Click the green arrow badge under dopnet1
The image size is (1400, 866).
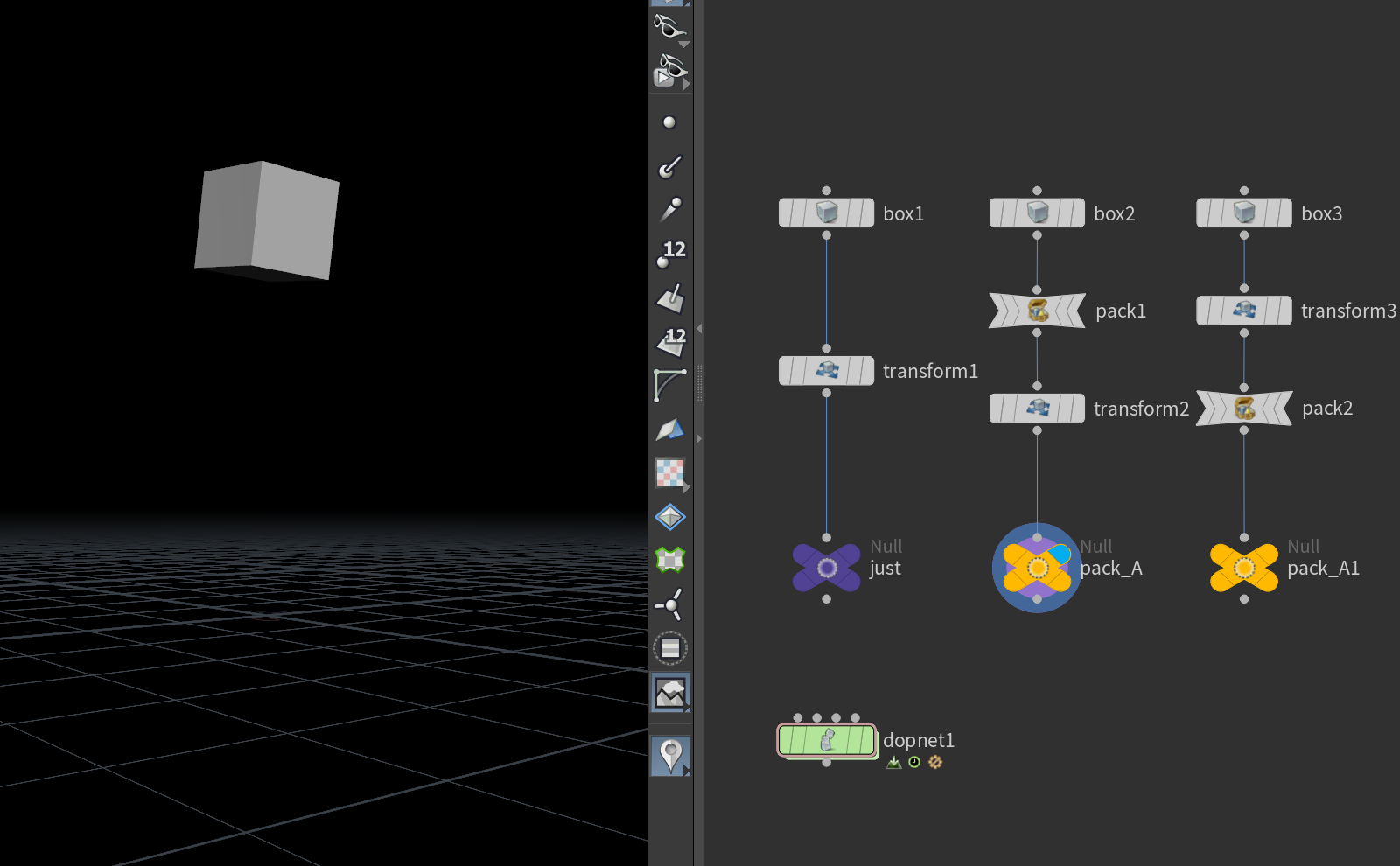coord(893,763)
